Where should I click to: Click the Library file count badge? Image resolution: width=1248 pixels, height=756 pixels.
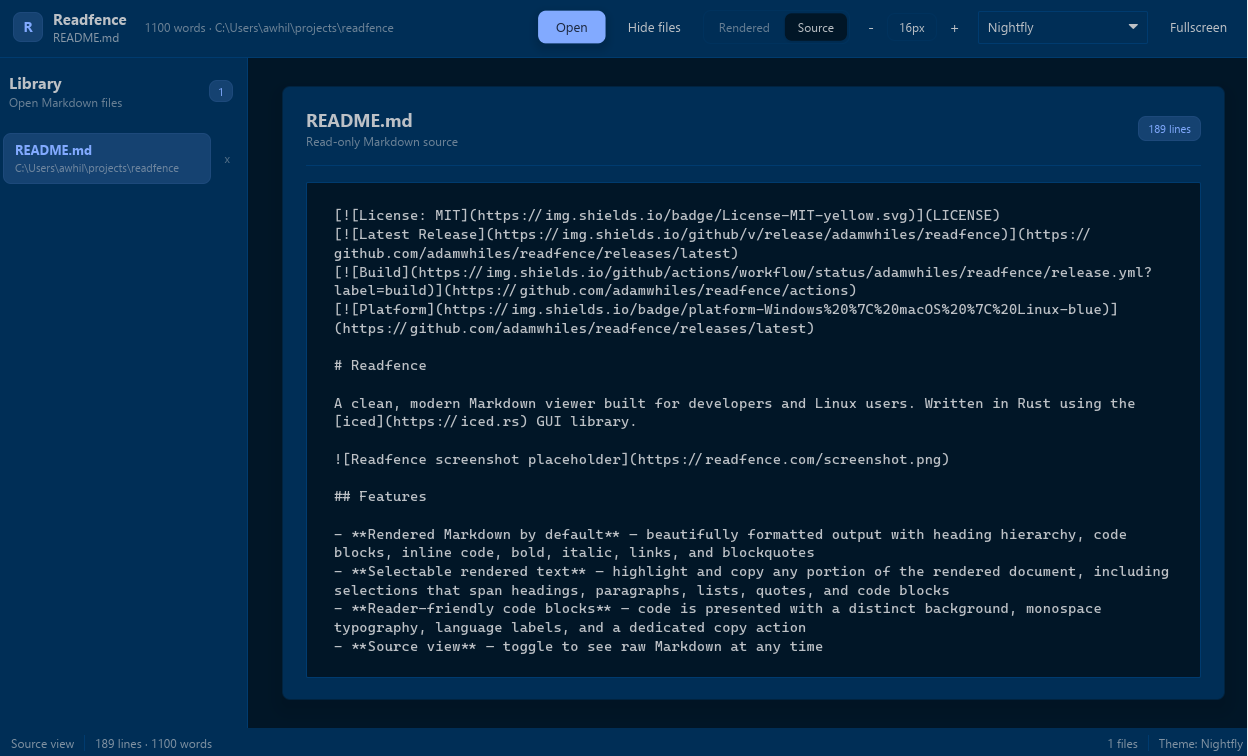[221, 92]
